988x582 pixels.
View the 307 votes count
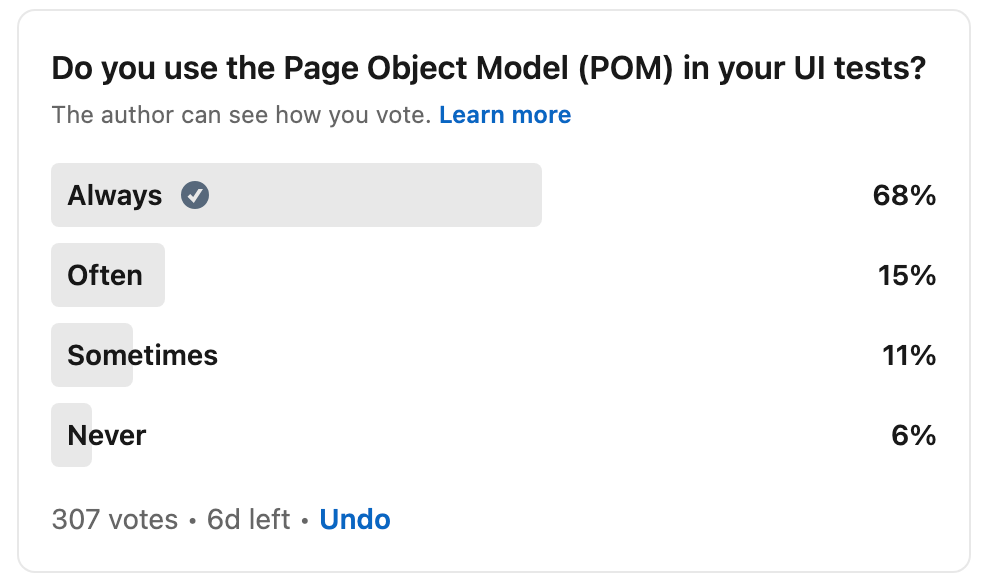pos(114,520)
